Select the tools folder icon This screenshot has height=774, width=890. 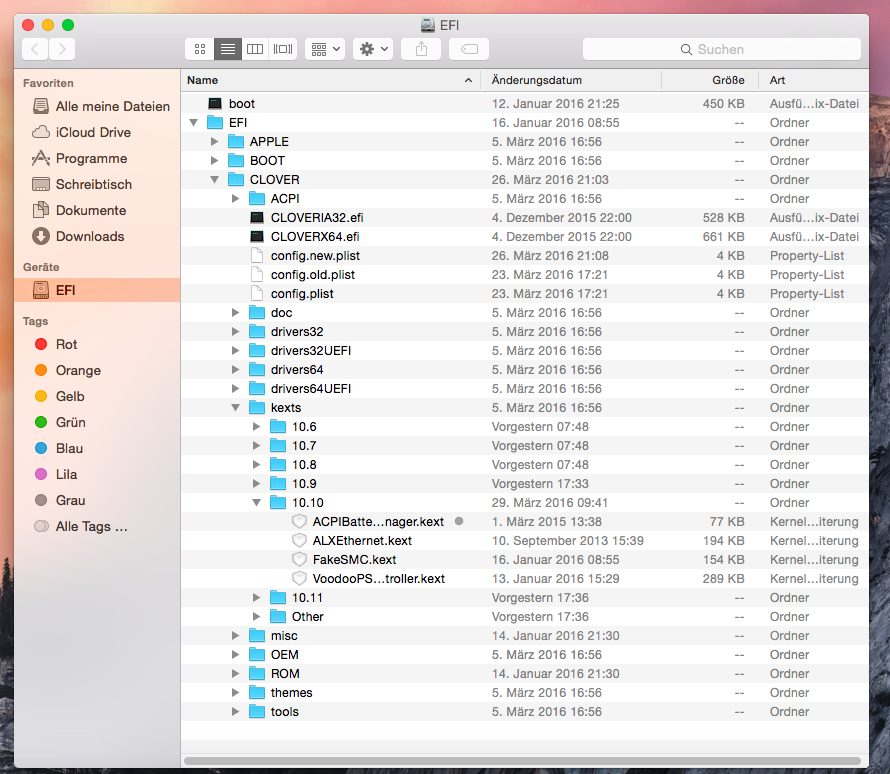(x=257, y=712)
